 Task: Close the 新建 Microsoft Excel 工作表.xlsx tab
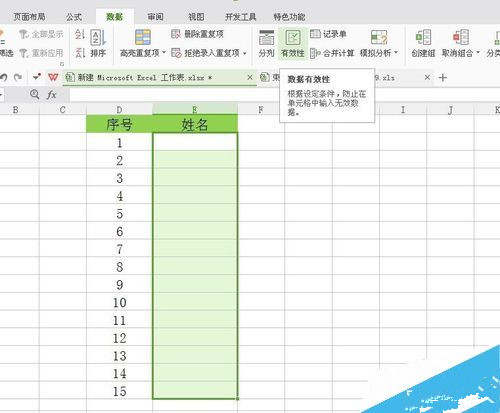[x=250, y=77]
